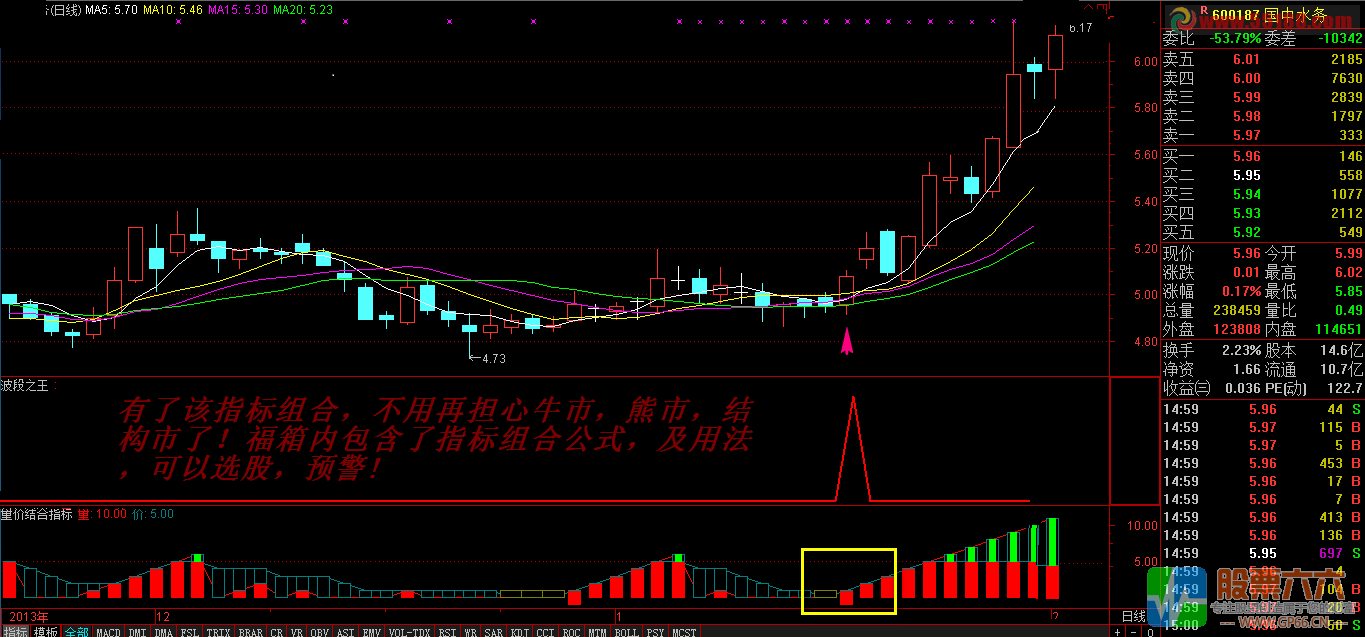Click the pink buy signal arrow
1365x637 pixels.
click(847, 343)
